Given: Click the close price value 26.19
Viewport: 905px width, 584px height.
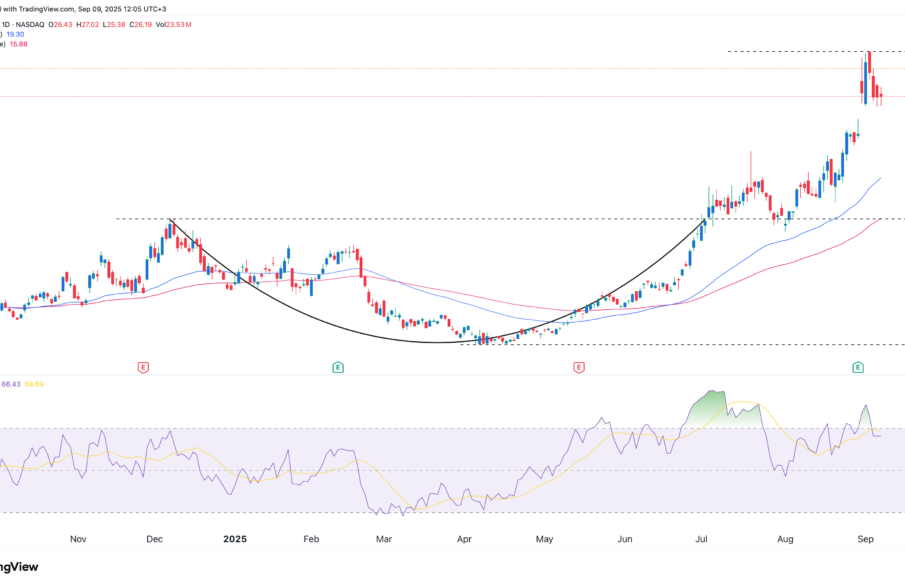Looking at the screenshot, I should click(x=144, y=22).
